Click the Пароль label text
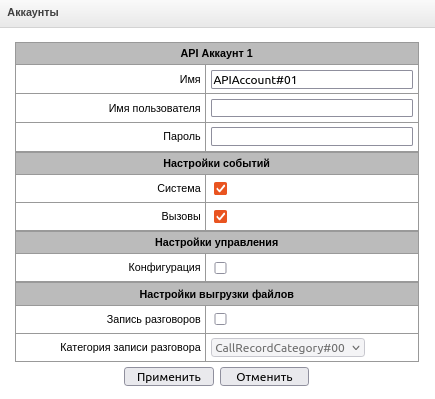Screen dimensions: 435x399 click(182, 136)
